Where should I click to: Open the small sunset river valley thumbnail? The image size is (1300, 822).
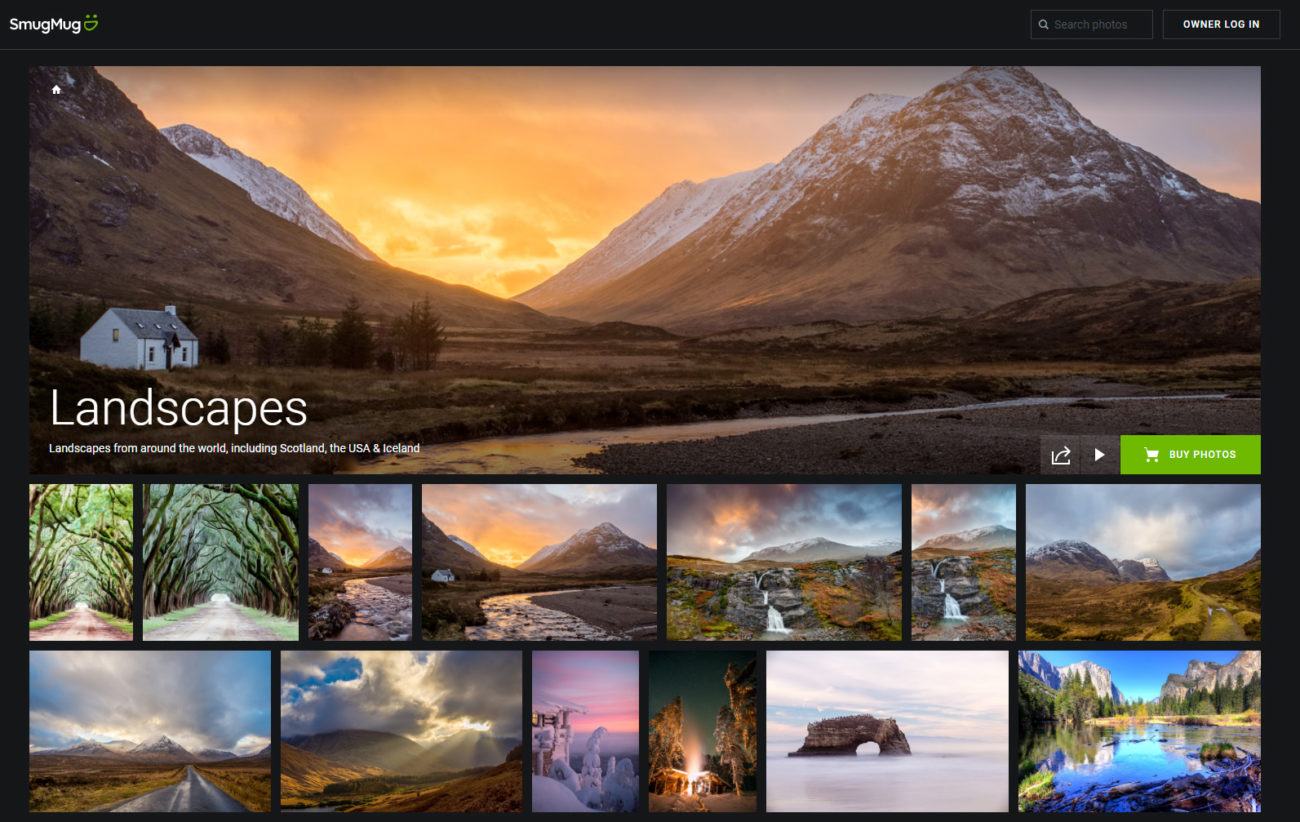[x=360, y=561]
